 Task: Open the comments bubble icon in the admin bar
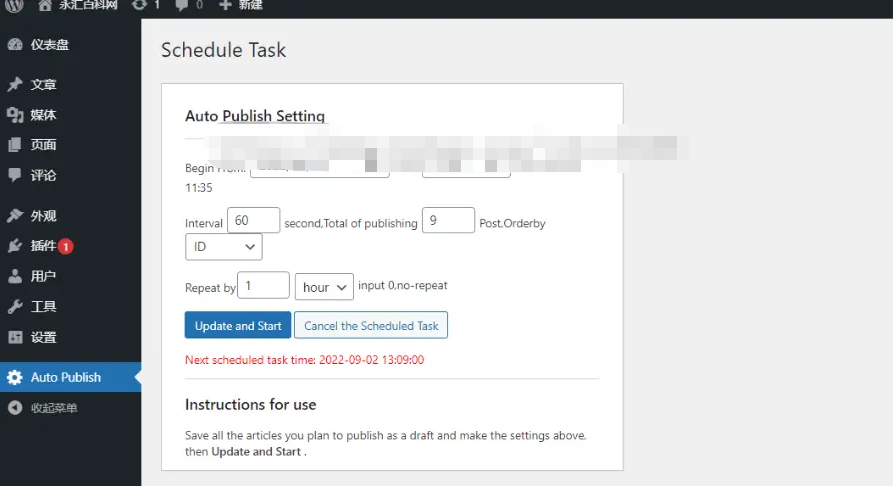coord(182,6)
